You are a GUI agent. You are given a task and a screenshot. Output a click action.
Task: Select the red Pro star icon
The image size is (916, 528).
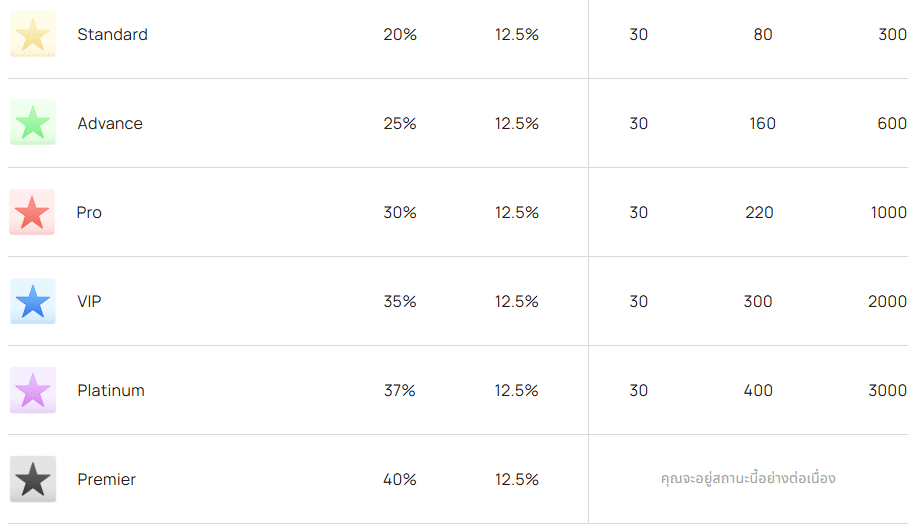click(x=32, y=212)
